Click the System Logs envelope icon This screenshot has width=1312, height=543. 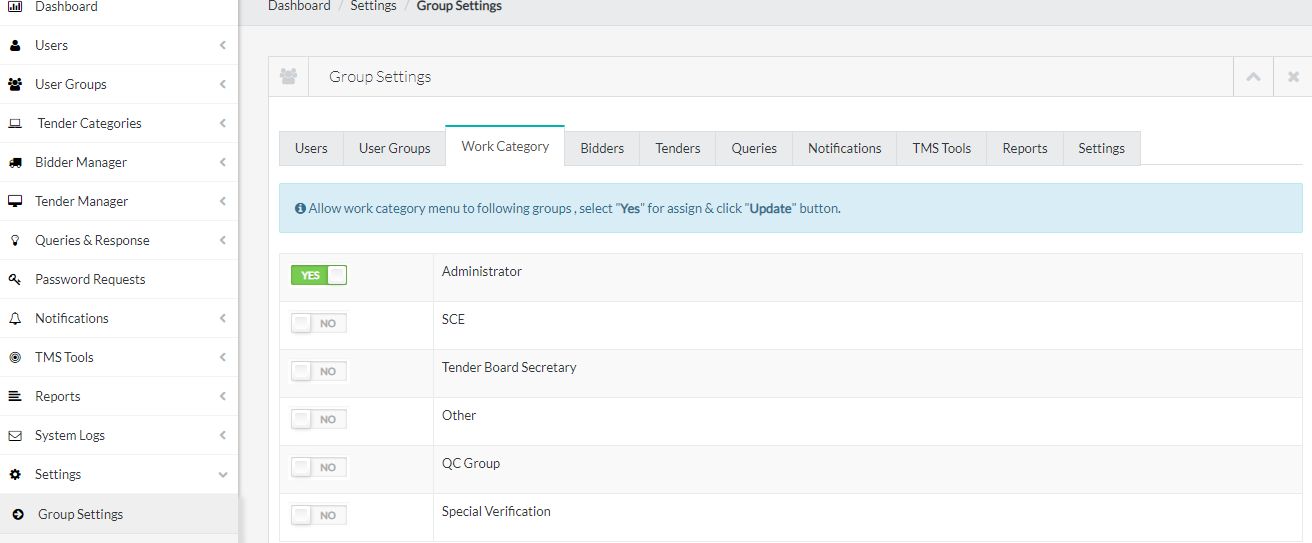pos(15,435)
